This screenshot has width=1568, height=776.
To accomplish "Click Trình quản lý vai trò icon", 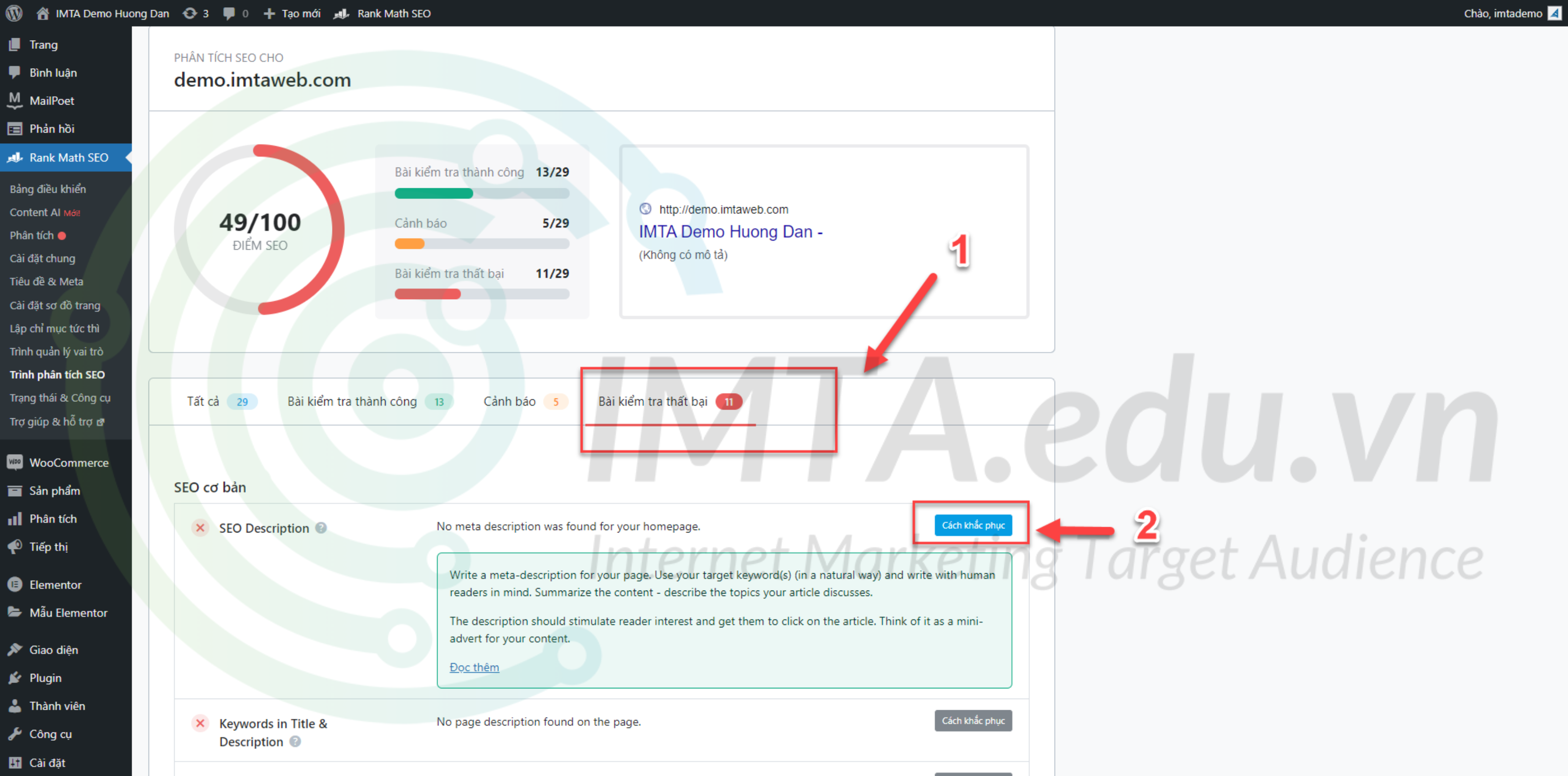I will (x=56, y=351).
